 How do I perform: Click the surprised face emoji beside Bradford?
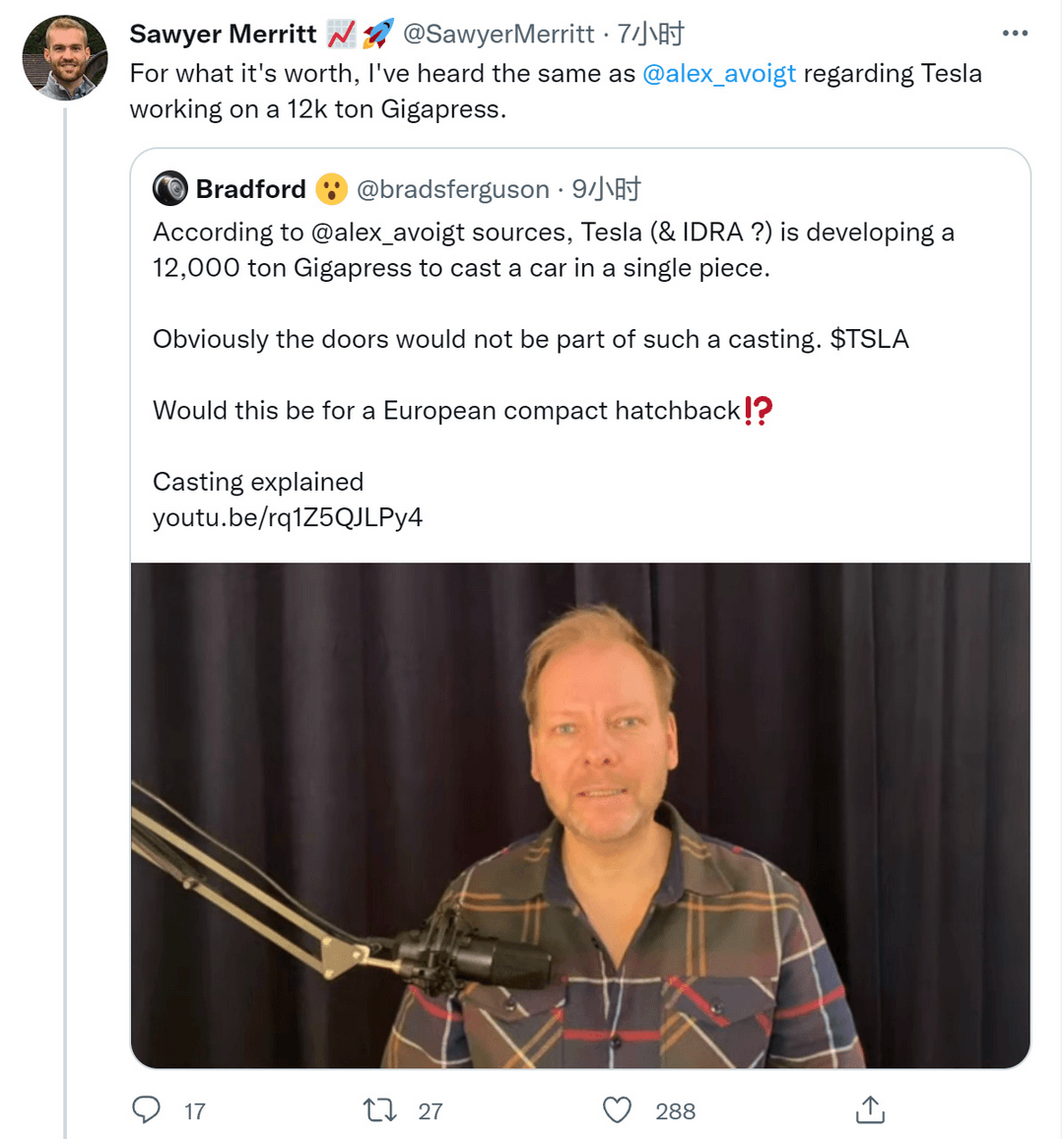332,189
